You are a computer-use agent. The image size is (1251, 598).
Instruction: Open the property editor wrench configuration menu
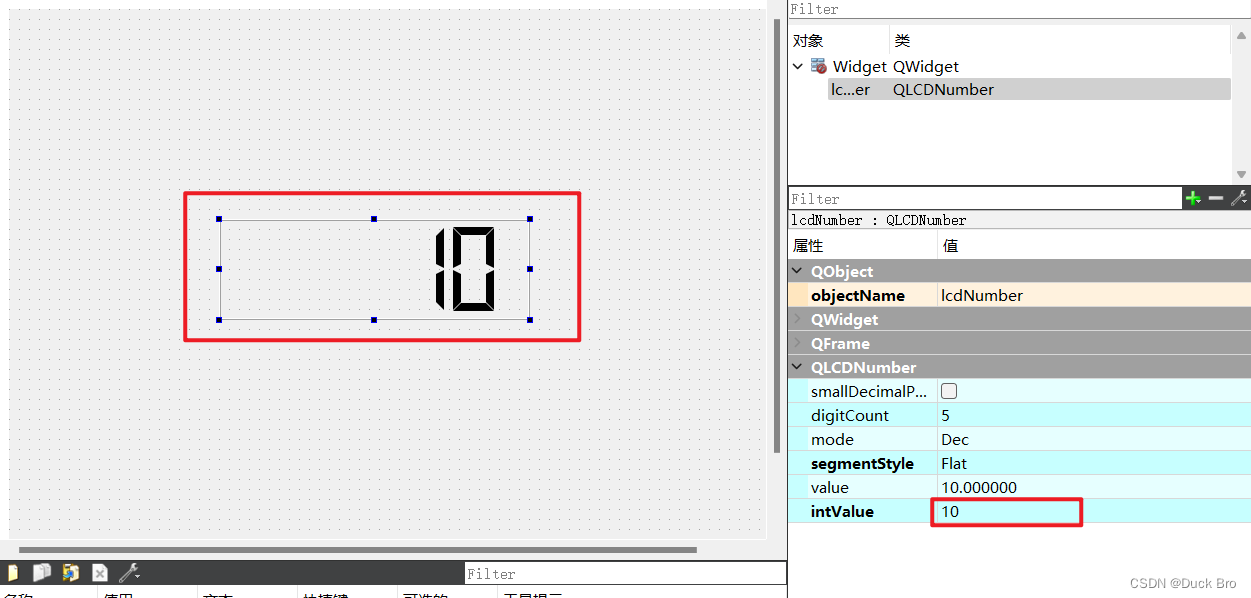point(1239,198)
